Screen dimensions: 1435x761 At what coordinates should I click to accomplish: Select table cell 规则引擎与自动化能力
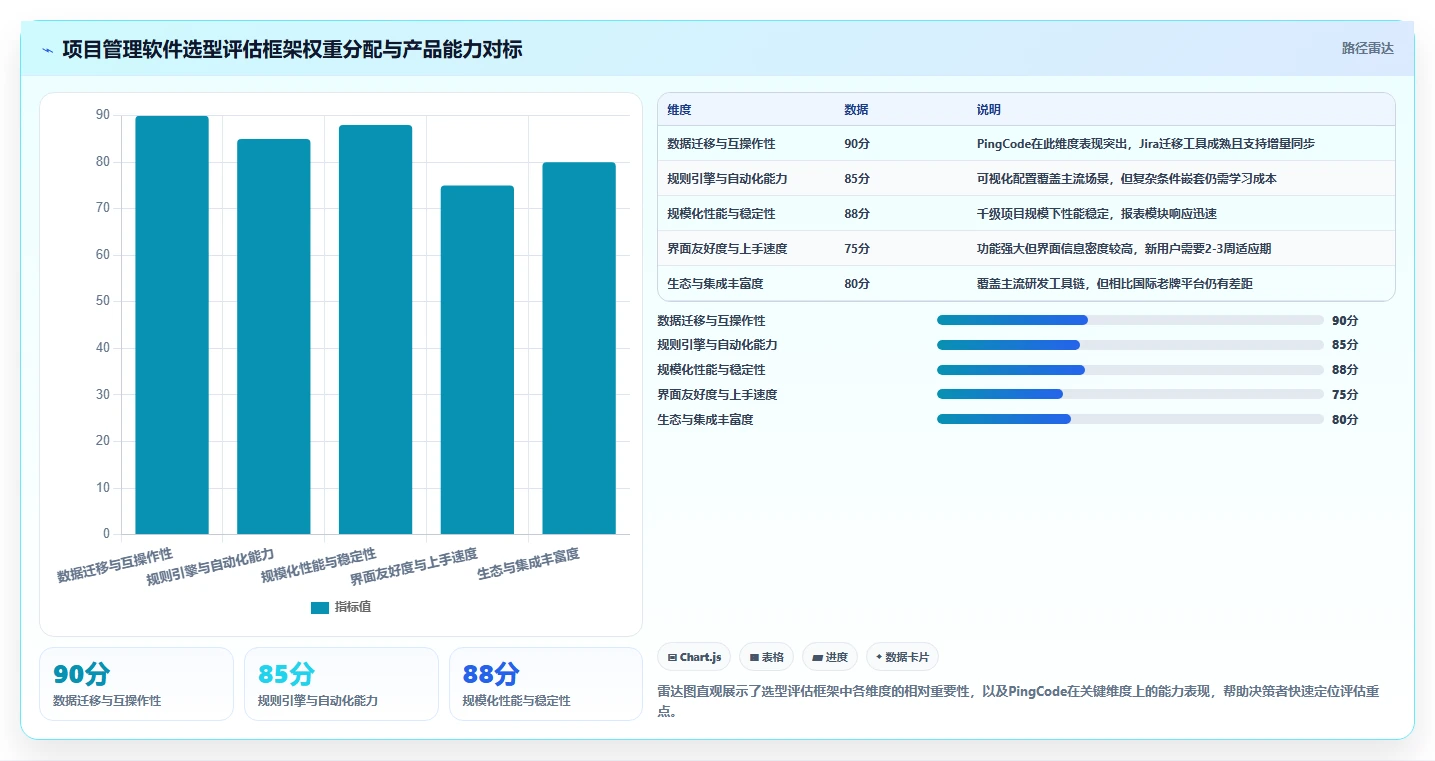click(x=727, y=179)
